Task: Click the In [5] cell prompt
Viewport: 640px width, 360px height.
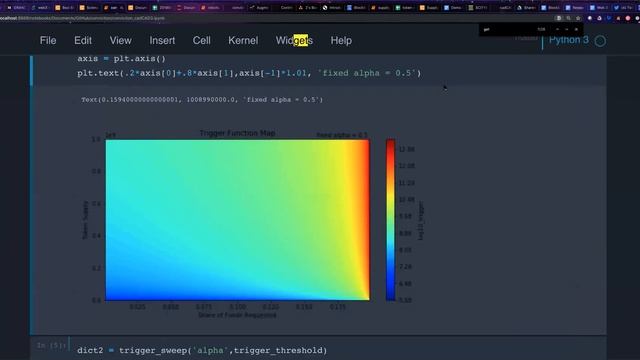Action: [x=51, y=345]
